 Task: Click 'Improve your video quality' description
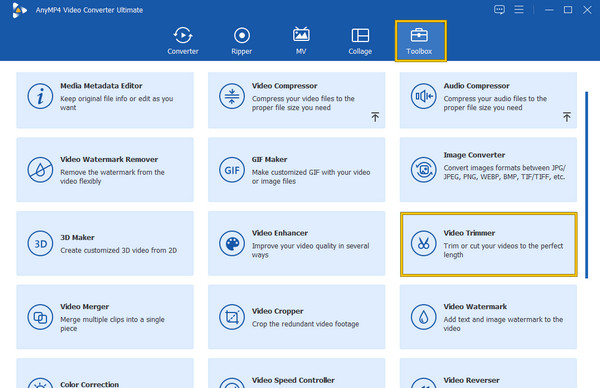[310, 250]
